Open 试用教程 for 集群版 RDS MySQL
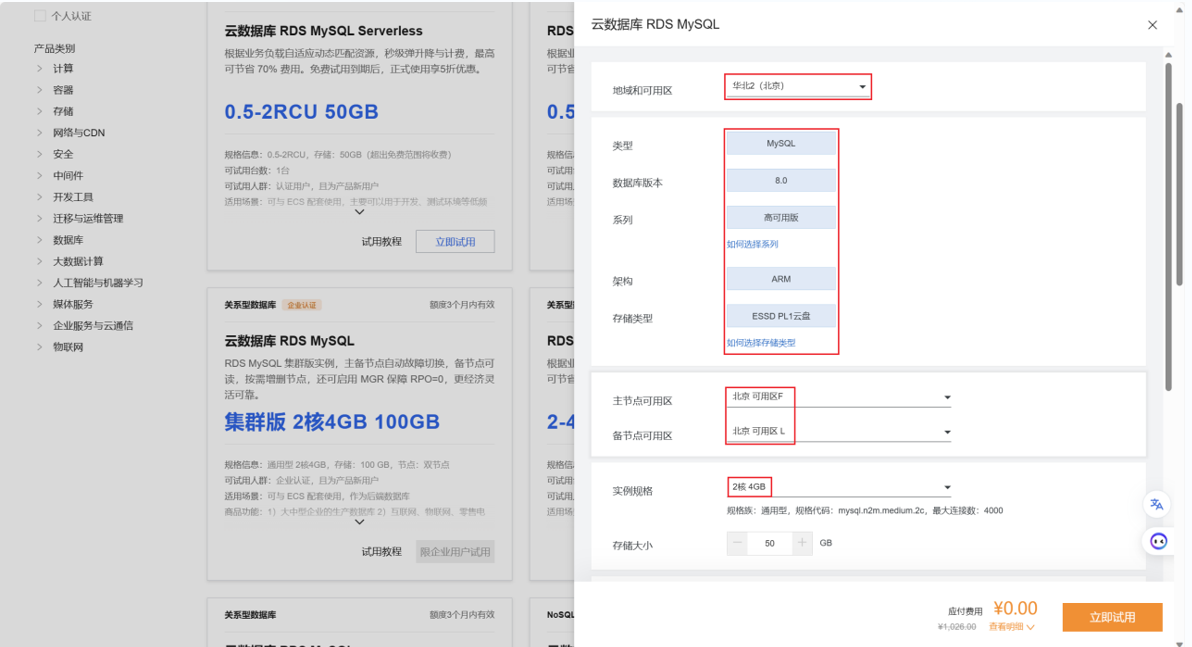Screen dimensions: 1192x647 tap(382, 552)
